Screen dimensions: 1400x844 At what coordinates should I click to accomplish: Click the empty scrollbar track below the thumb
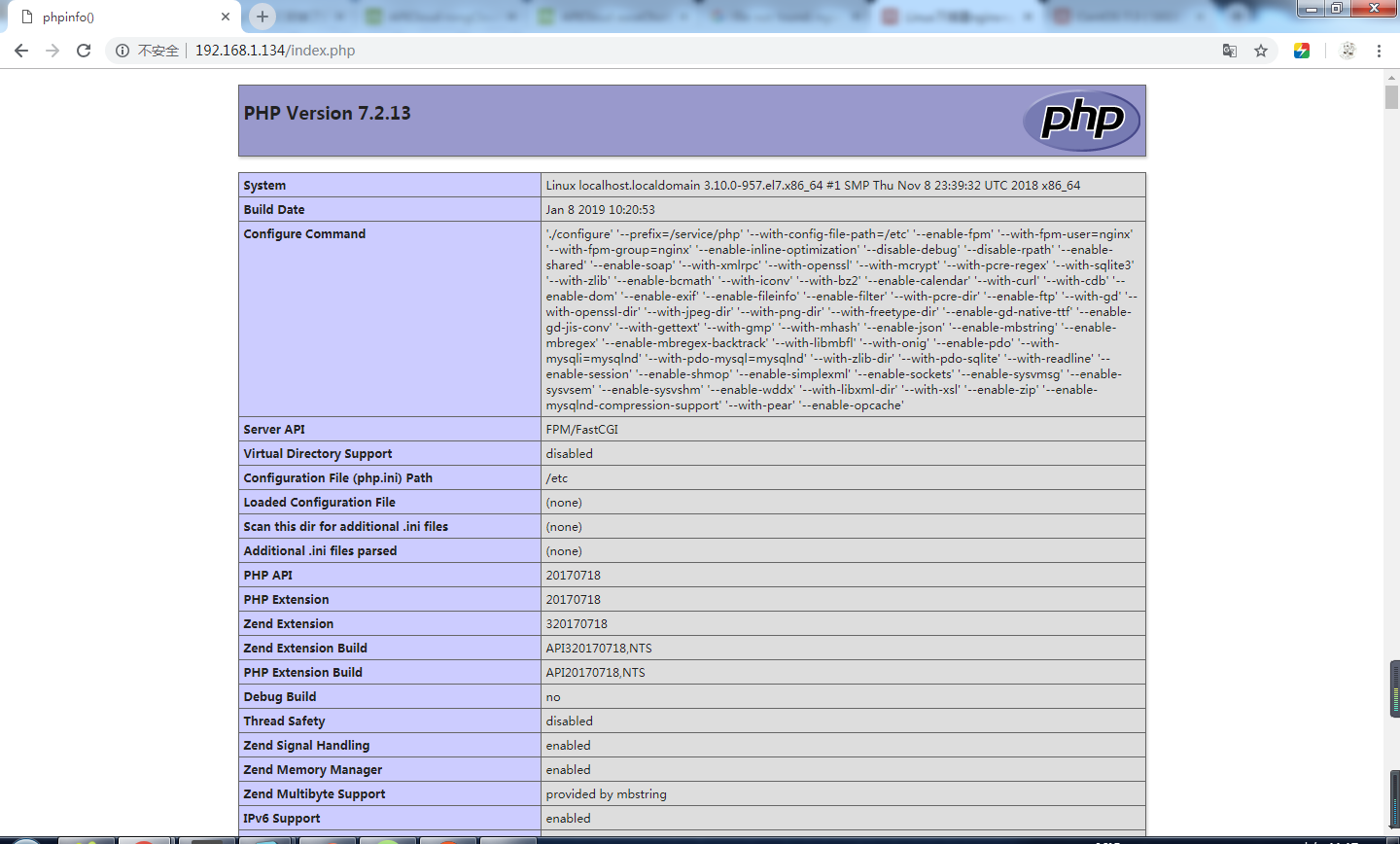[x=1391, y=389]
